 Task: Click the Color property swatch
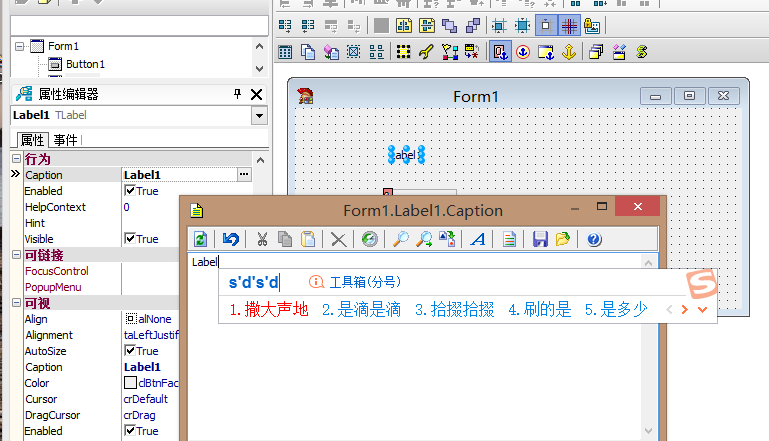(x=130, y=383)
